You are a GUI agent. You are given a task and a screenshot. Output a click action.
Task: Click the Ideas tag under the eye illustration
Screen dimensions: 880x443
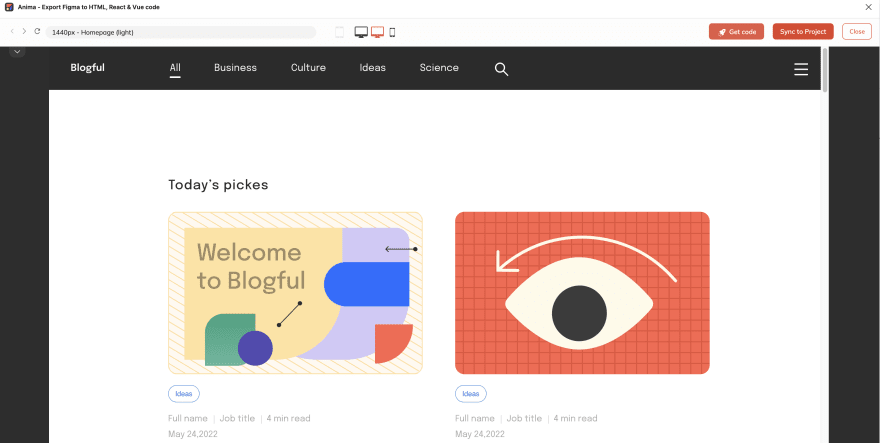[470, 394]
